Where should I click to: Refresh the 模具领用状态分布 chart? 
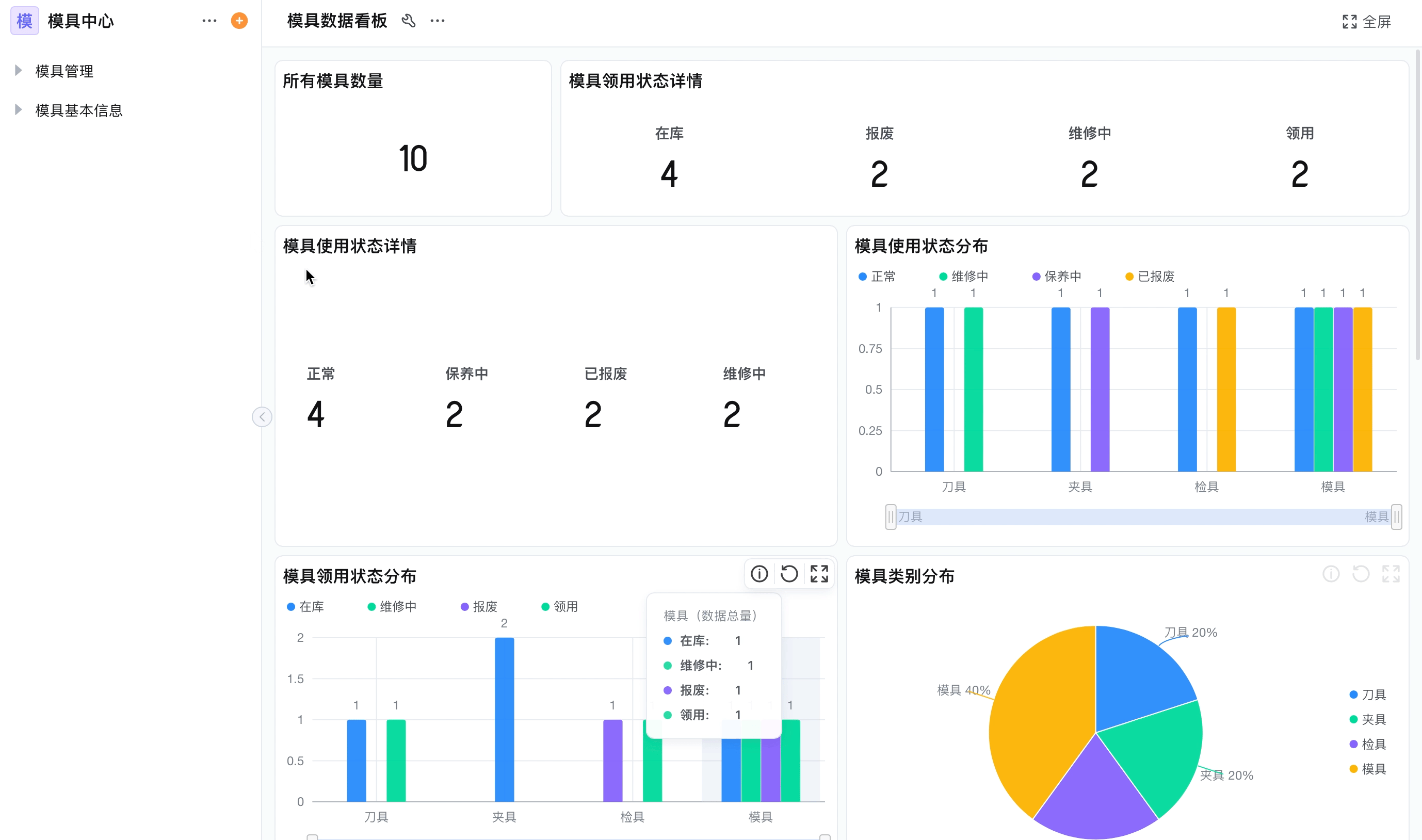pyautogui.click(x=789, y=574)
